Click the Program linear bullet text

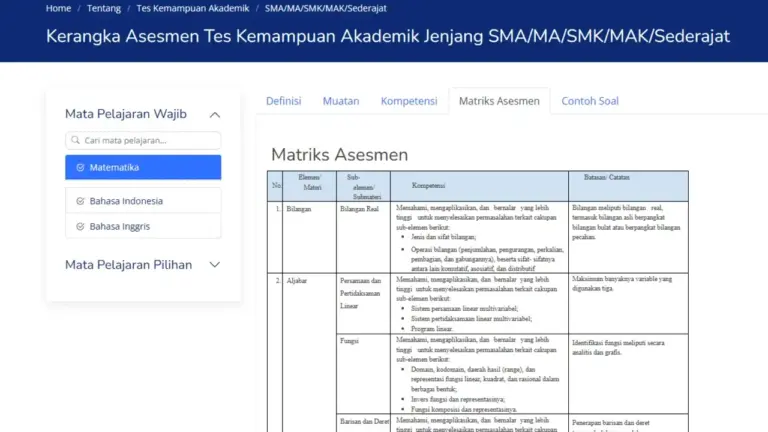[432, 329]
